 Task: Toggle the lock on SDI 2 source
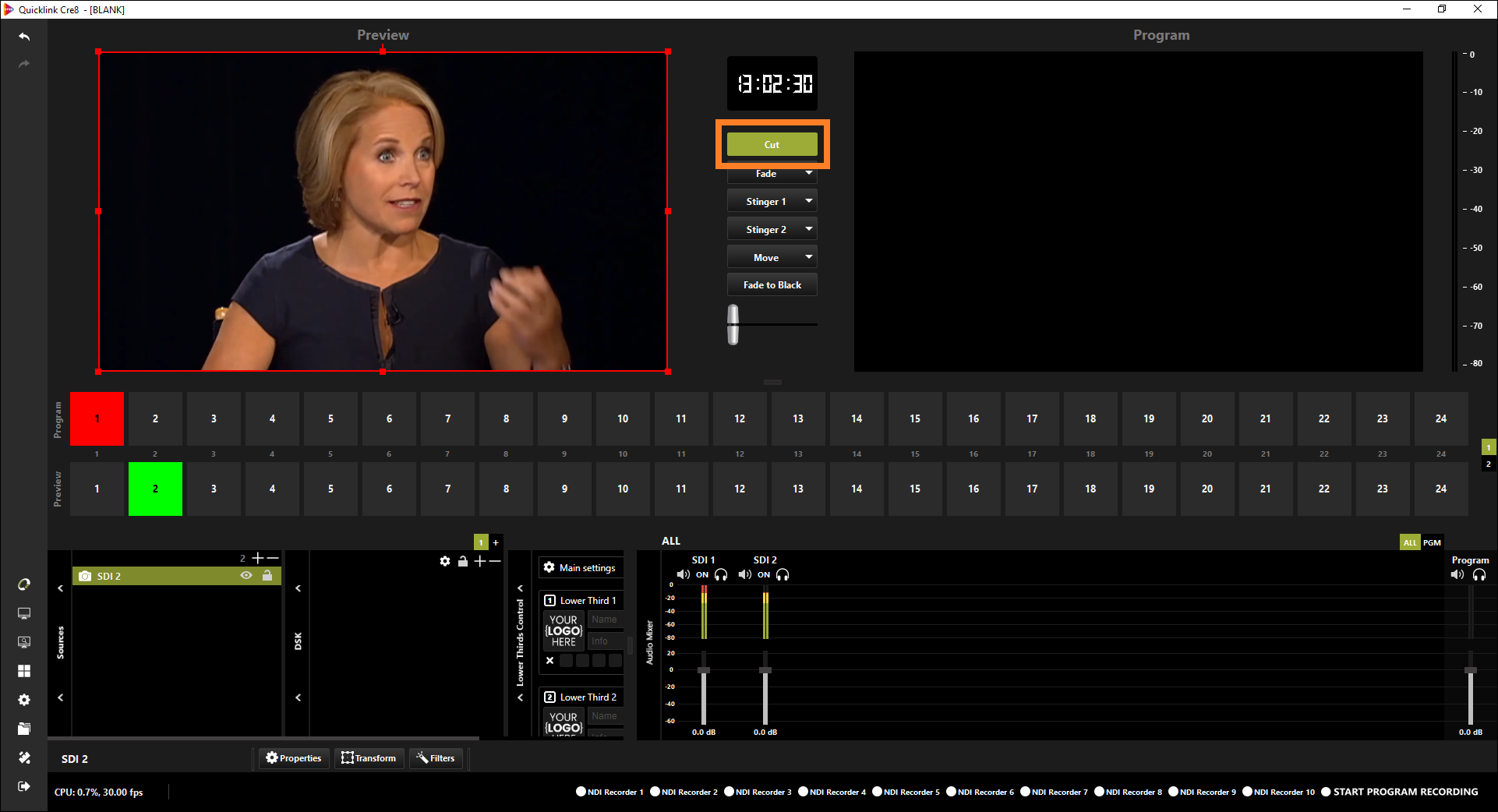coord(267,575)
